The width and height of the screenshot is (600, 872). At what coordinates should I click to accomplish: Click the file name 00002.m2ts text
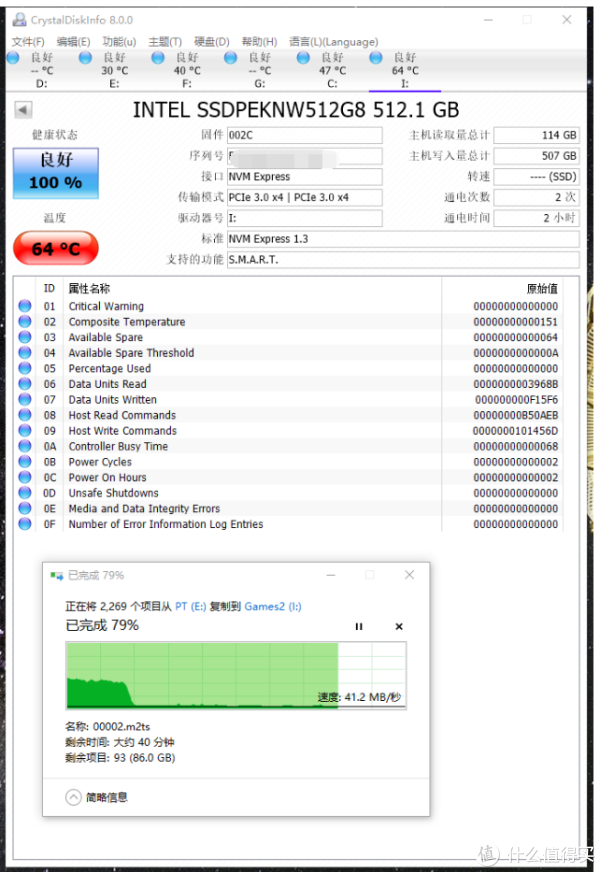(x=121, y=727)
